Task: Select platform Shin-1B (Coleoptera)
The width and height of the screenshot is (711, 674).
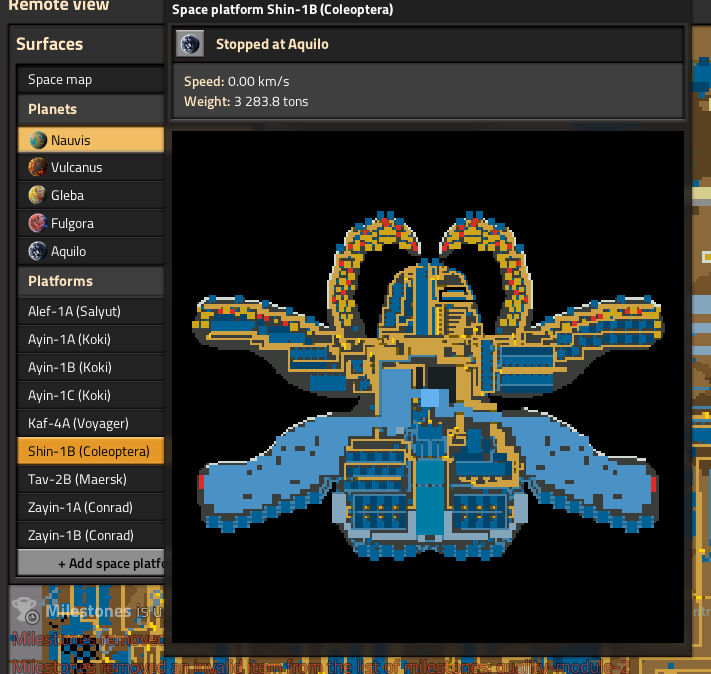Action: (91, 451)
